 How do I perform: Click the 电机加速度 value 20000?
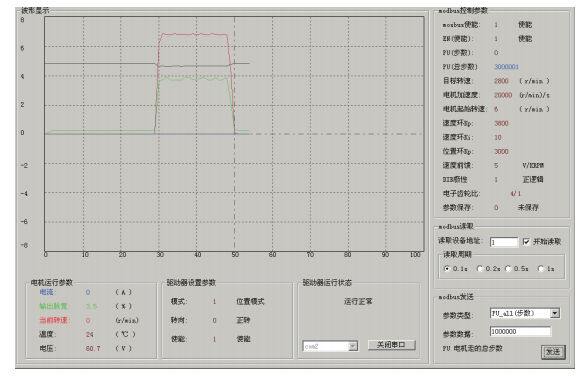(x=503, y=95)
